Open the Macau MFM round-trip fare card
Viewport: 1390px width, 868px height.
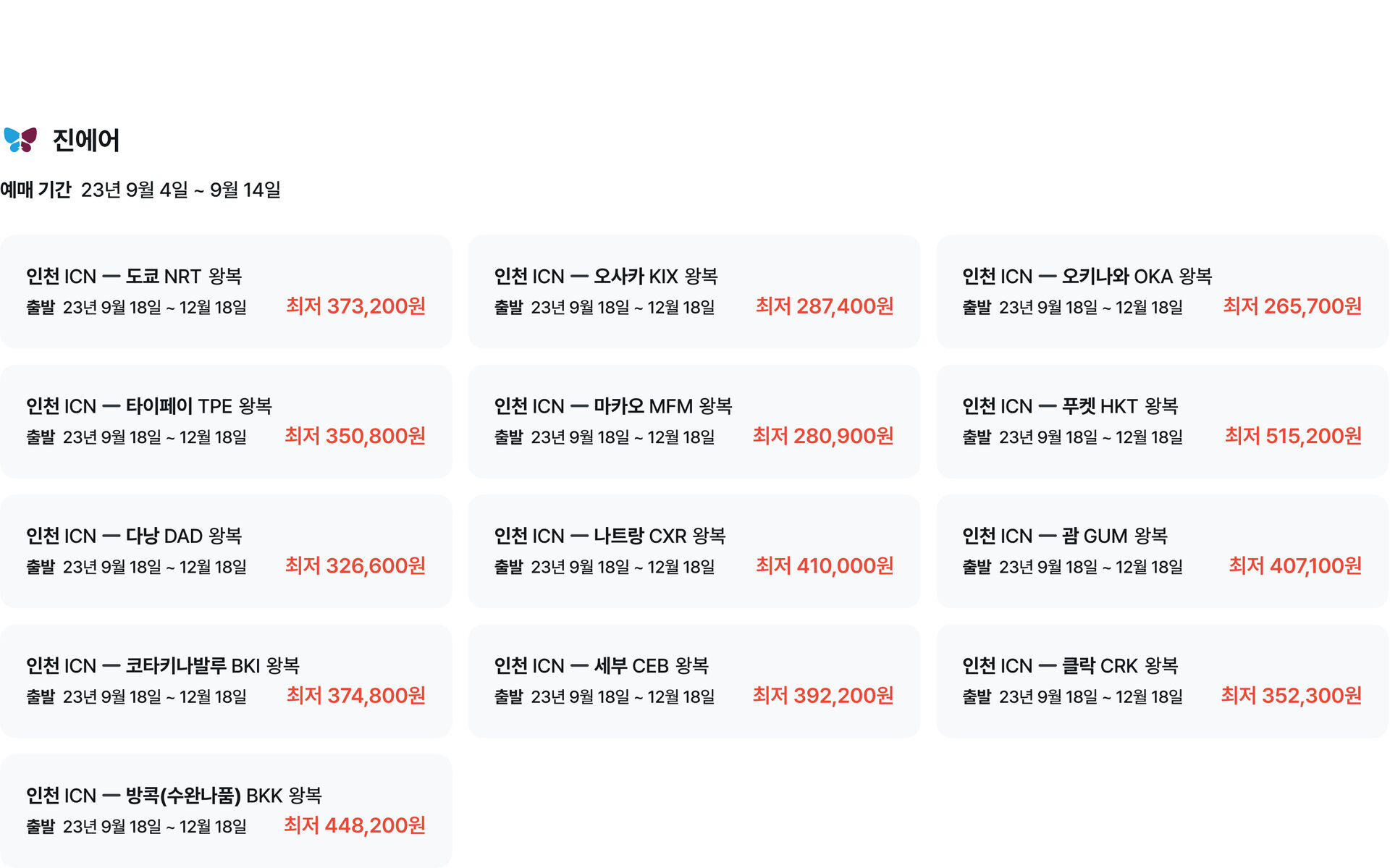694,421
